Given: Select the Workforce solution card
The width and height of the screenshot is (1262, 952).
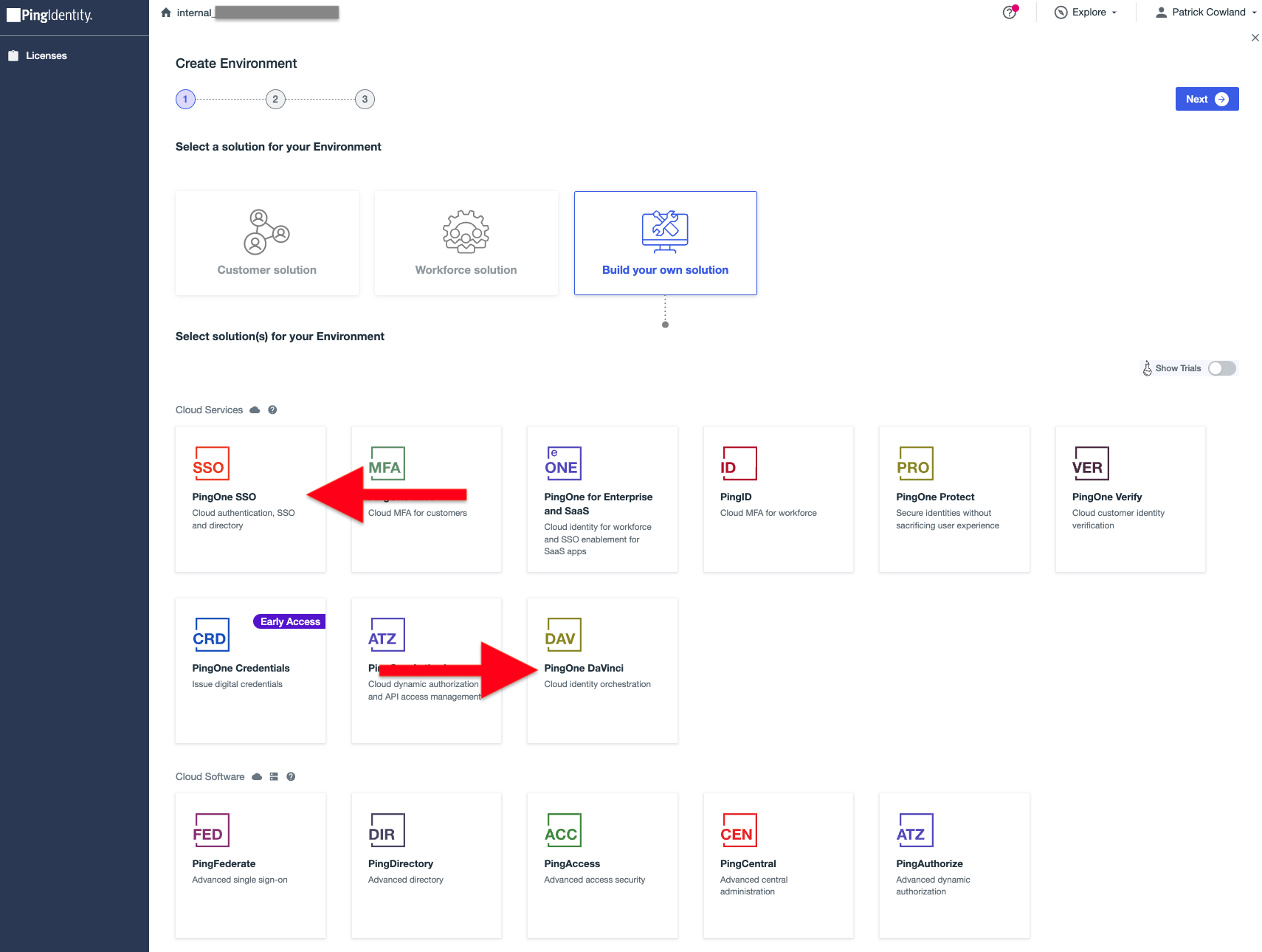Looking at the screenshot, I should coord(466,244).
